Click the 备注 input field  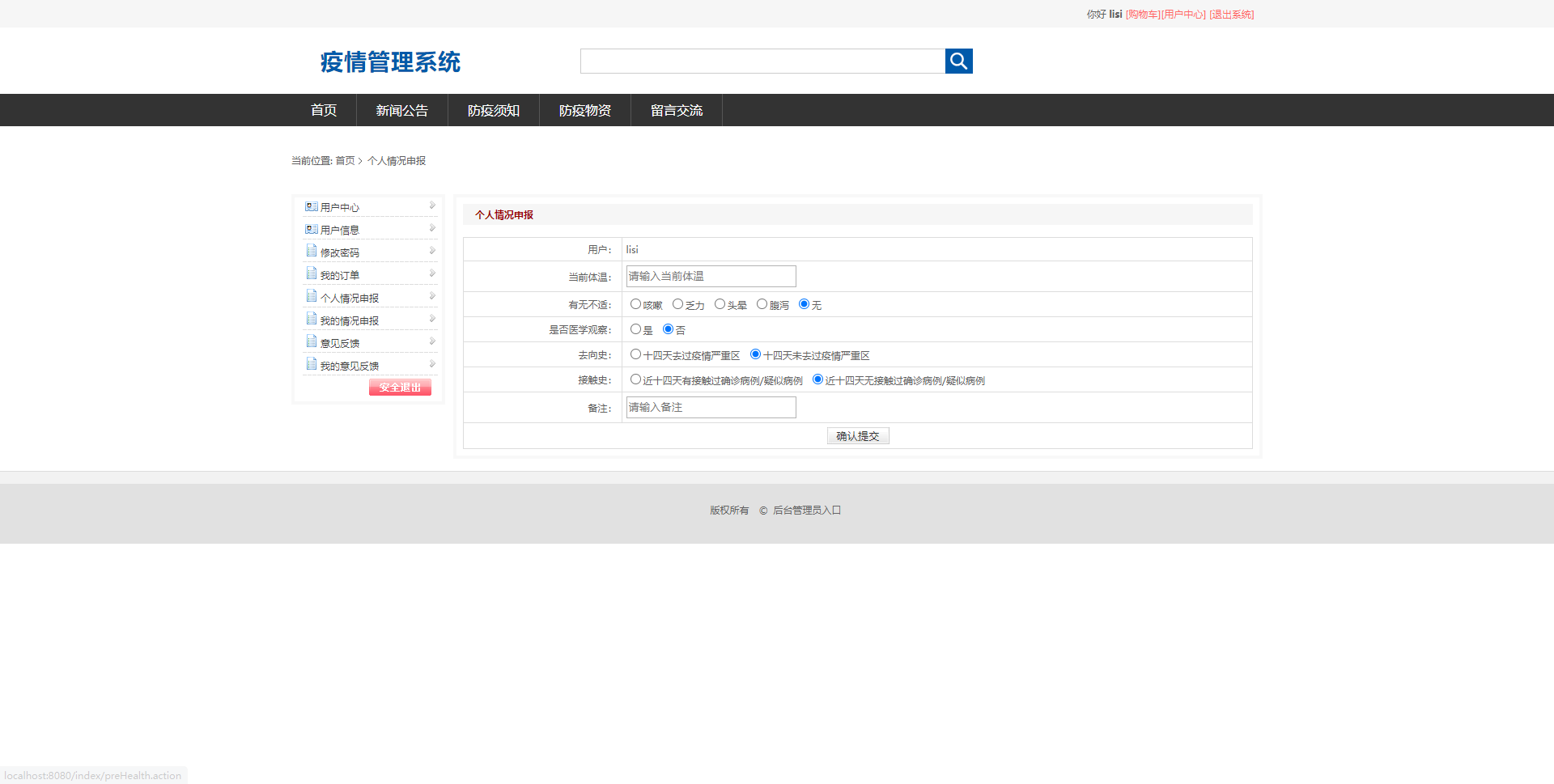(711, 407)
